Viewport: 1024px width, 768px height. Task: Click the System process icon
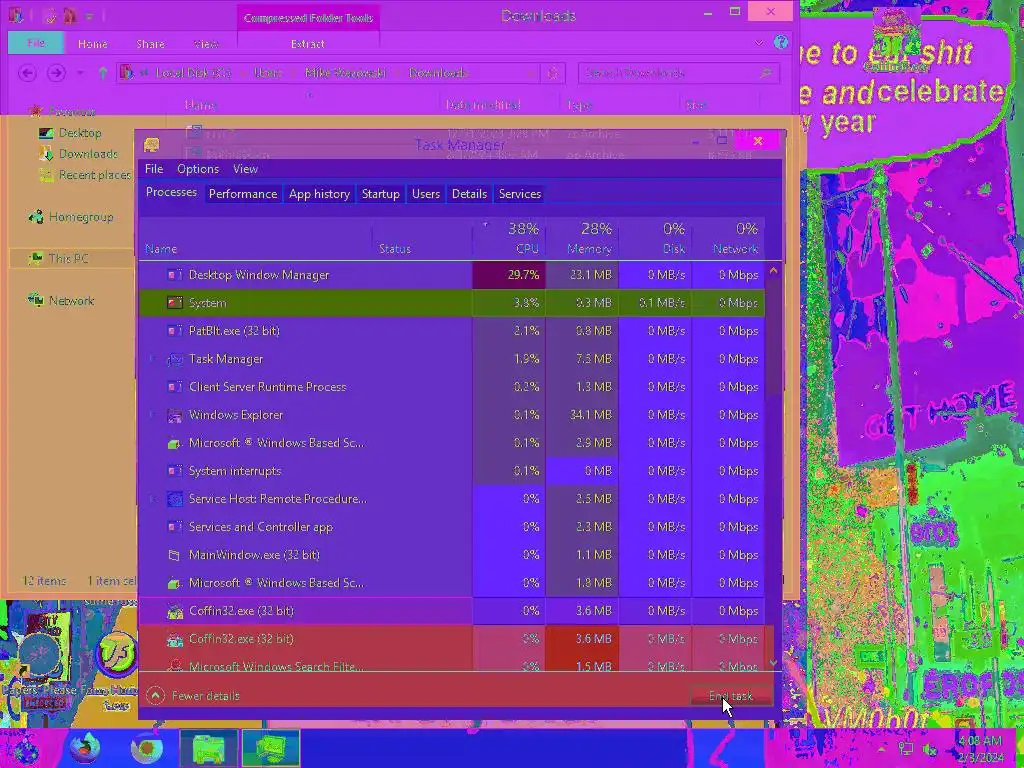coord(174,303)
